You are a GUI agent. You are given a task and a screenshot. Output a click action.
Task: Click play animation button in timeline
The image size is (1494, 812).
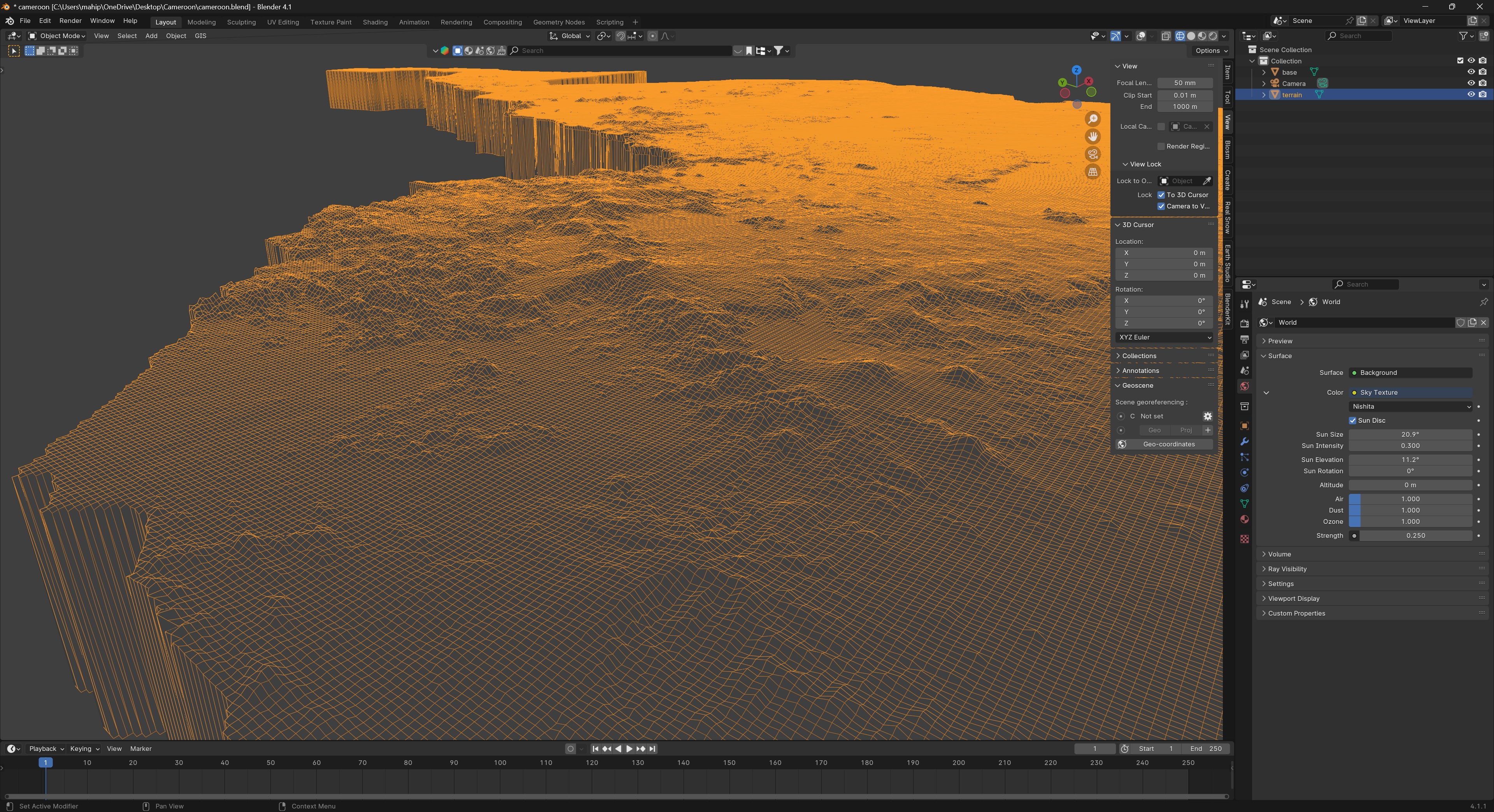coord(629,749)
